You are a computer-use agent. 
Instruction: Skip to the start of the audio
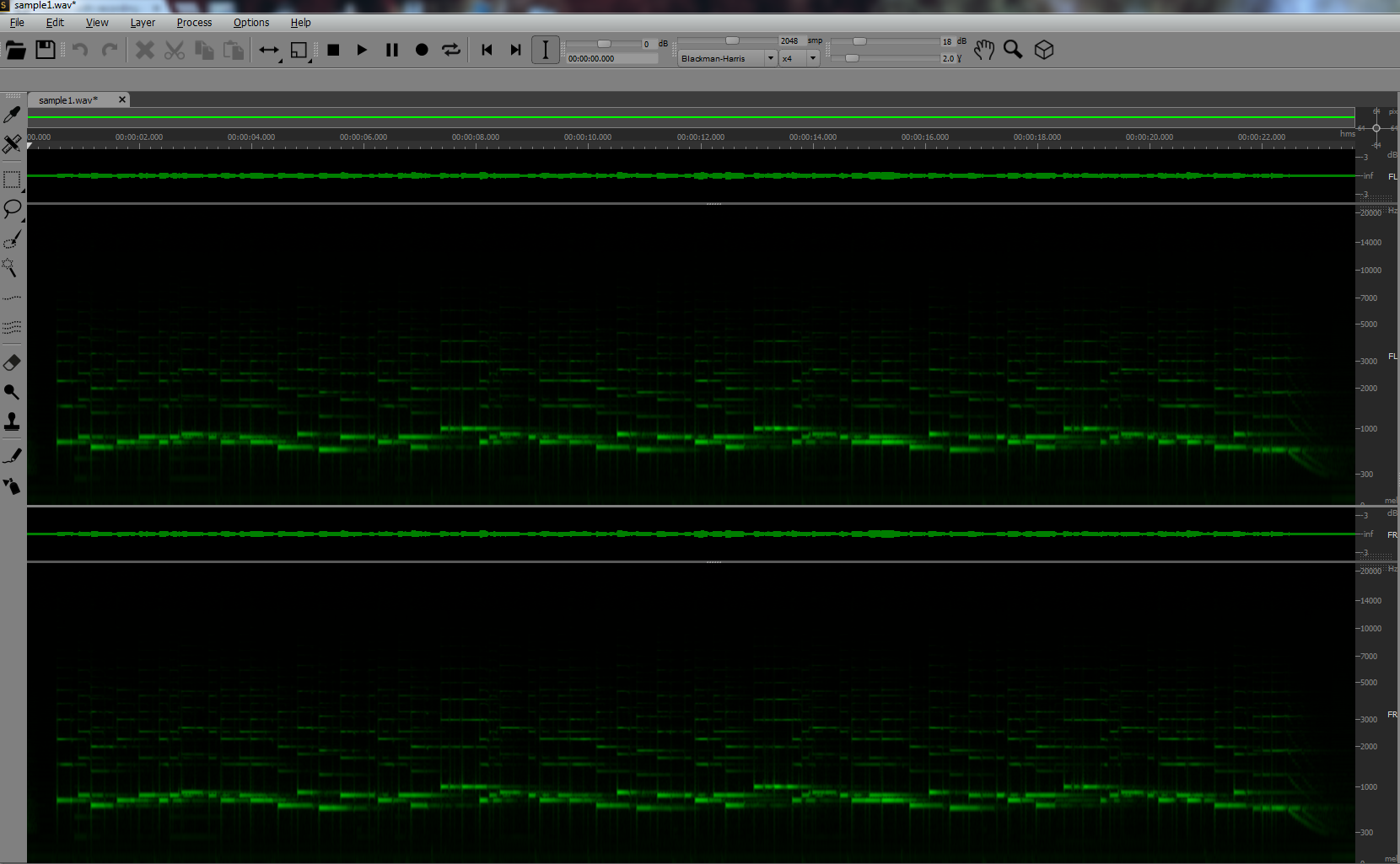tap(487, 51)
